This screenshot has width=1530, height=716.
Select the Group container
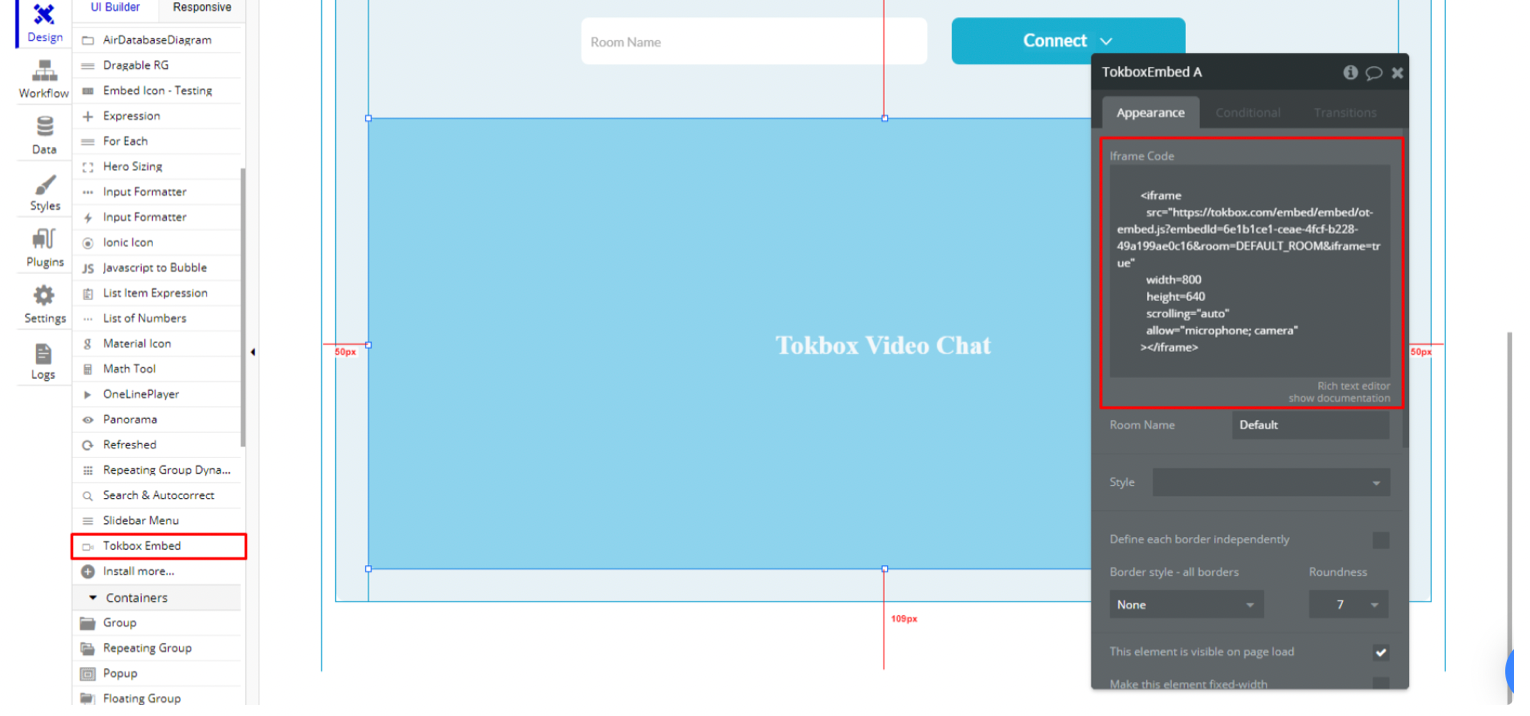point(158,623)
